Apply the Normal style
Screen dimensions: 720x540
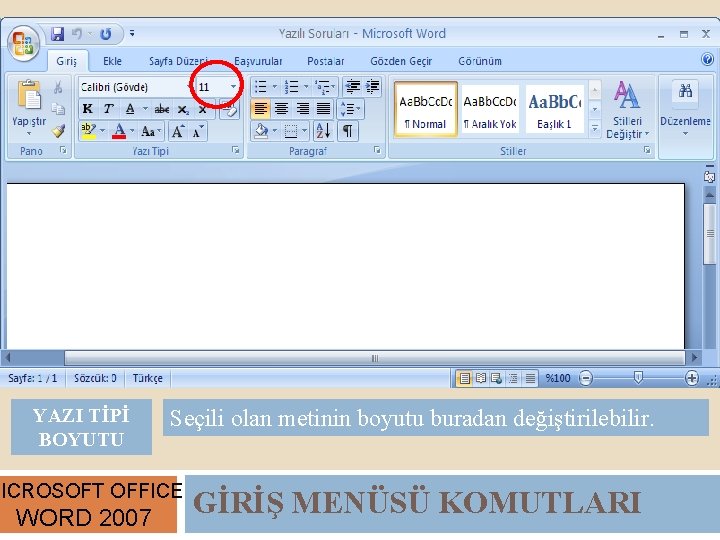coord(426,109)
